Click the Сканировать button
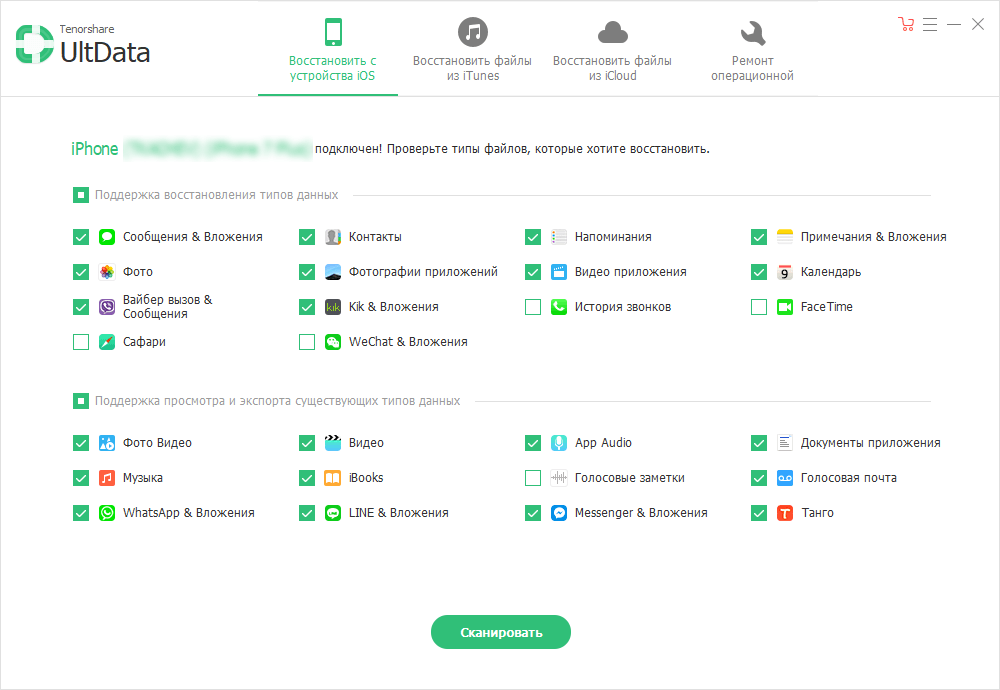 click(500, 632)
